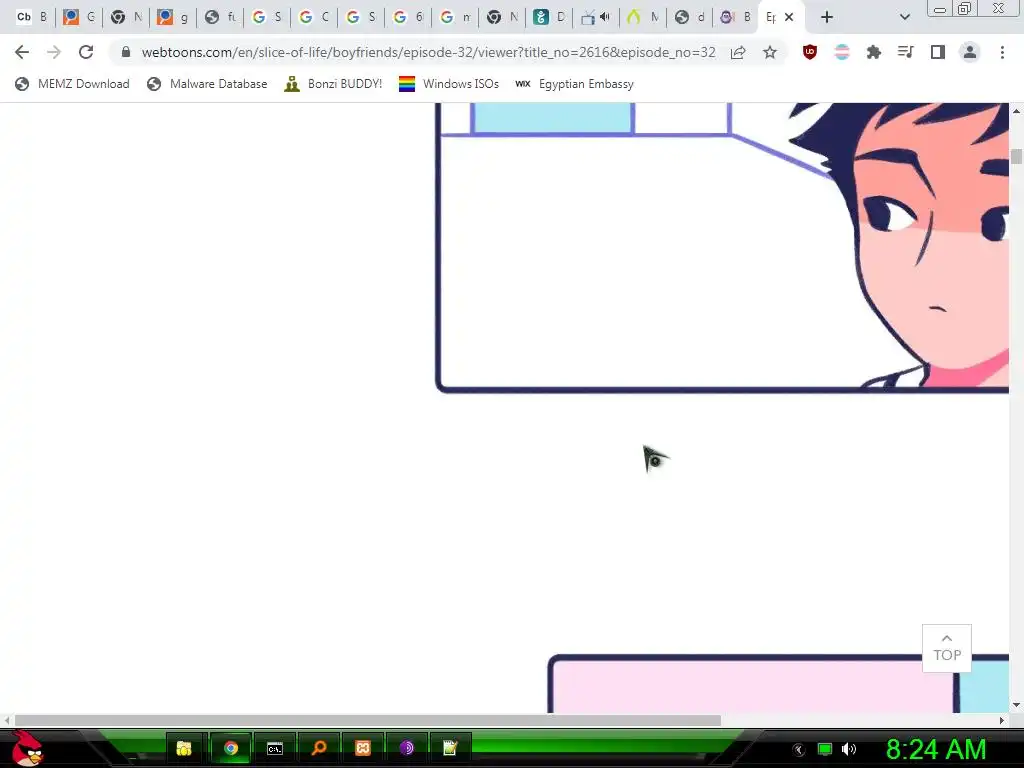Open the orange magnifier taskbar app
Screen dimensions: 1024x768
(x=319, y=748)
